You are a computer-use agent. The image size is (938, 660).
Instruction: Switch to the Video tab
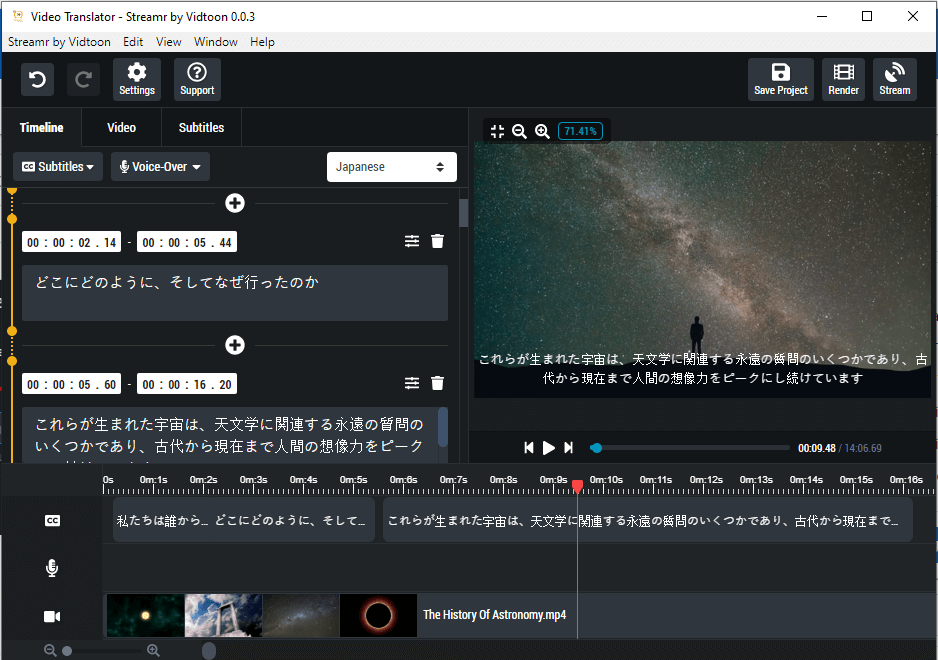click(121, 127)
